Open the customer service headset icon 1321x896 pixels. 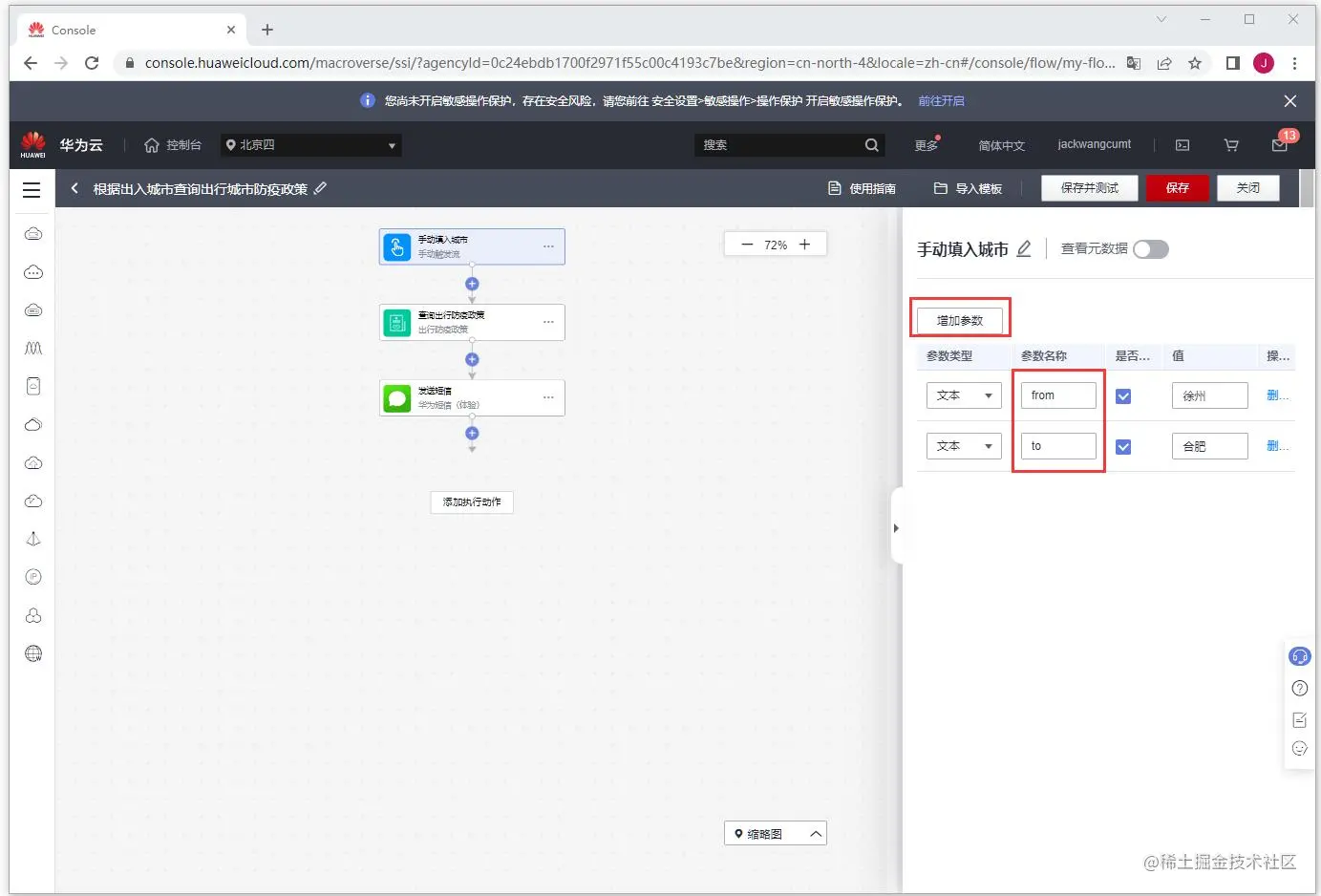pyautogui.click(x=1300, y=656)
